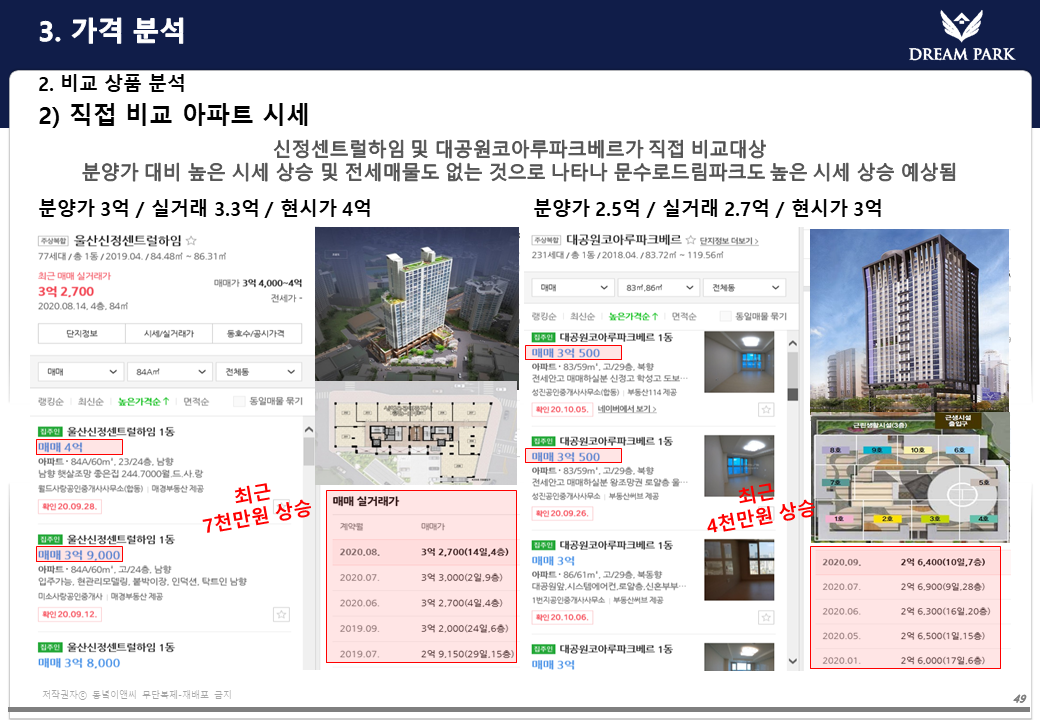Click the star icon beside 대공원코아루파크베르 title
Screen dimensions: 1040x720
(690, 240)
